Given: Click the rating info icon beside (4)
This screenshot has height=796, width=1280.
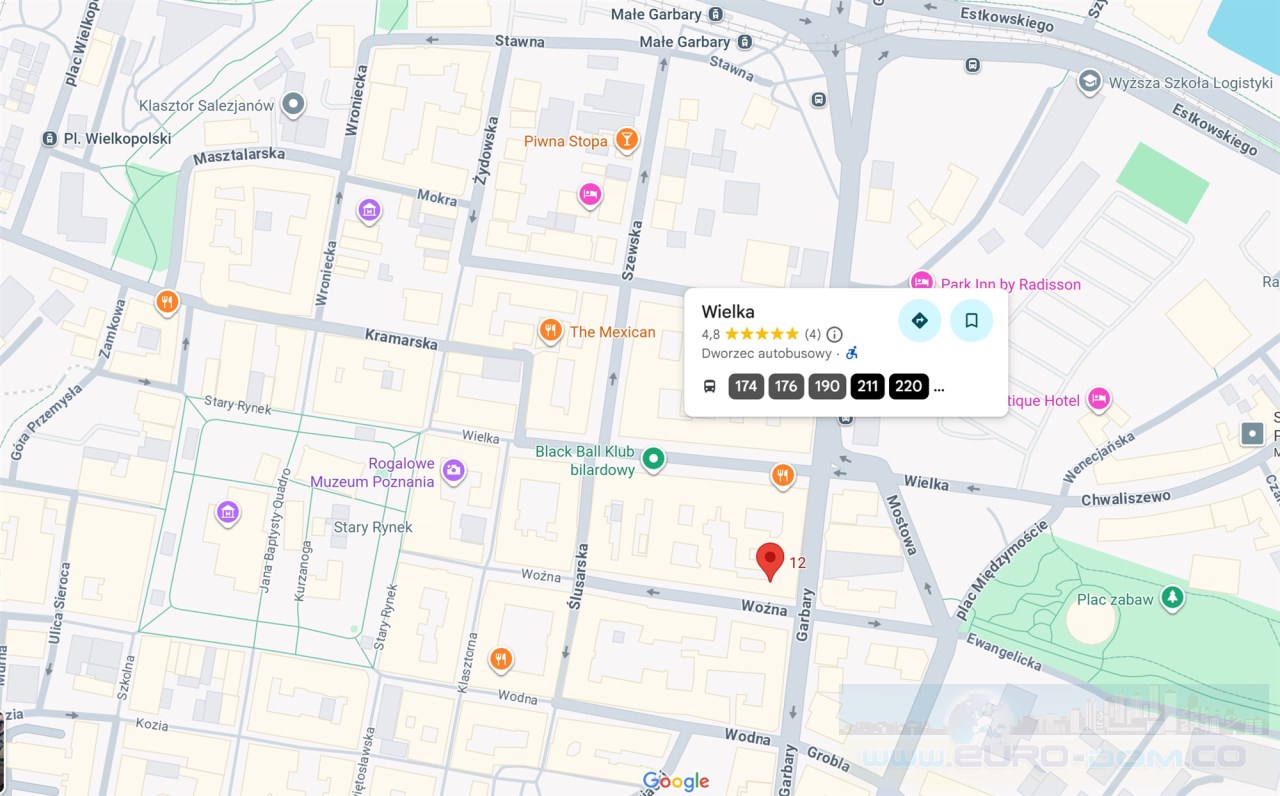Looking at the screenshot, I should (x=834, y=334).
